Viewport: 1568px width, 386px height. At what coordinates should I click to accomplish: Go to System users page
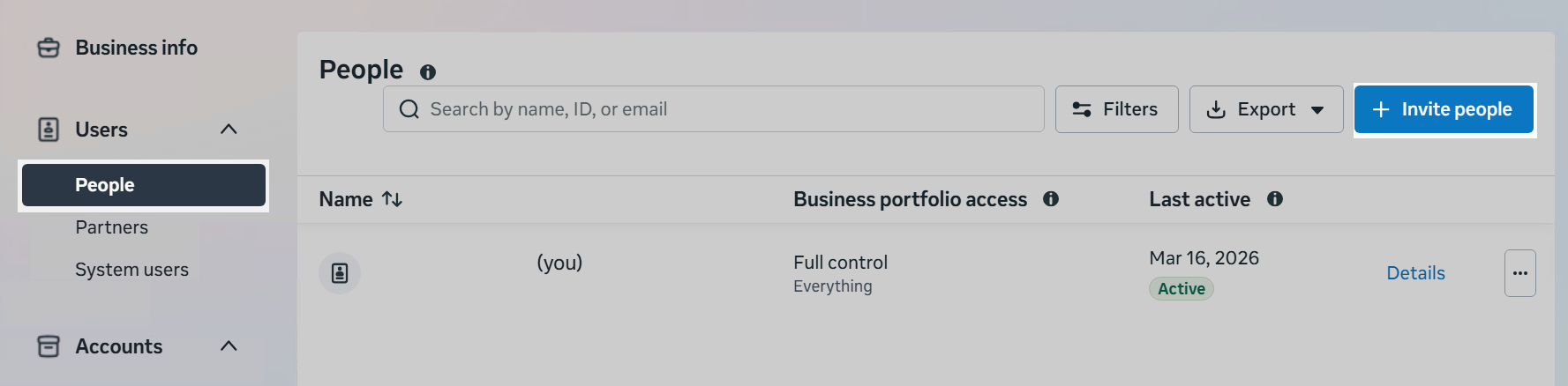(x=131, y=270)
